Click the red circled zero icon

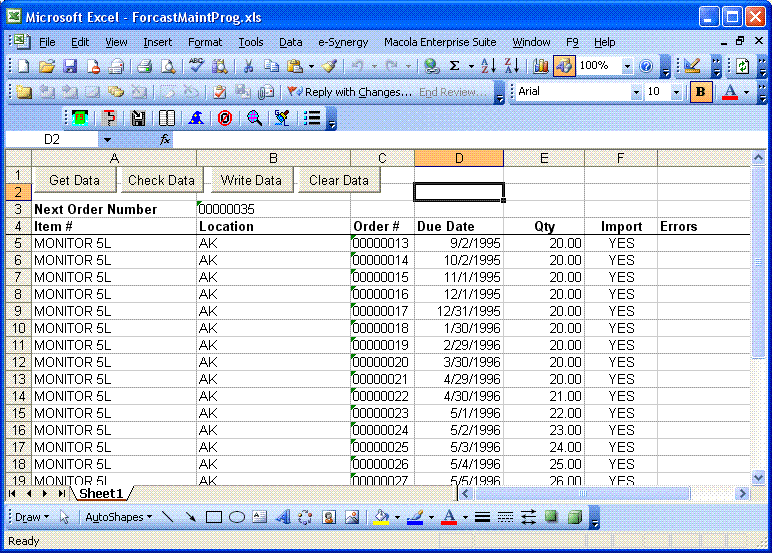pos(225,118)
